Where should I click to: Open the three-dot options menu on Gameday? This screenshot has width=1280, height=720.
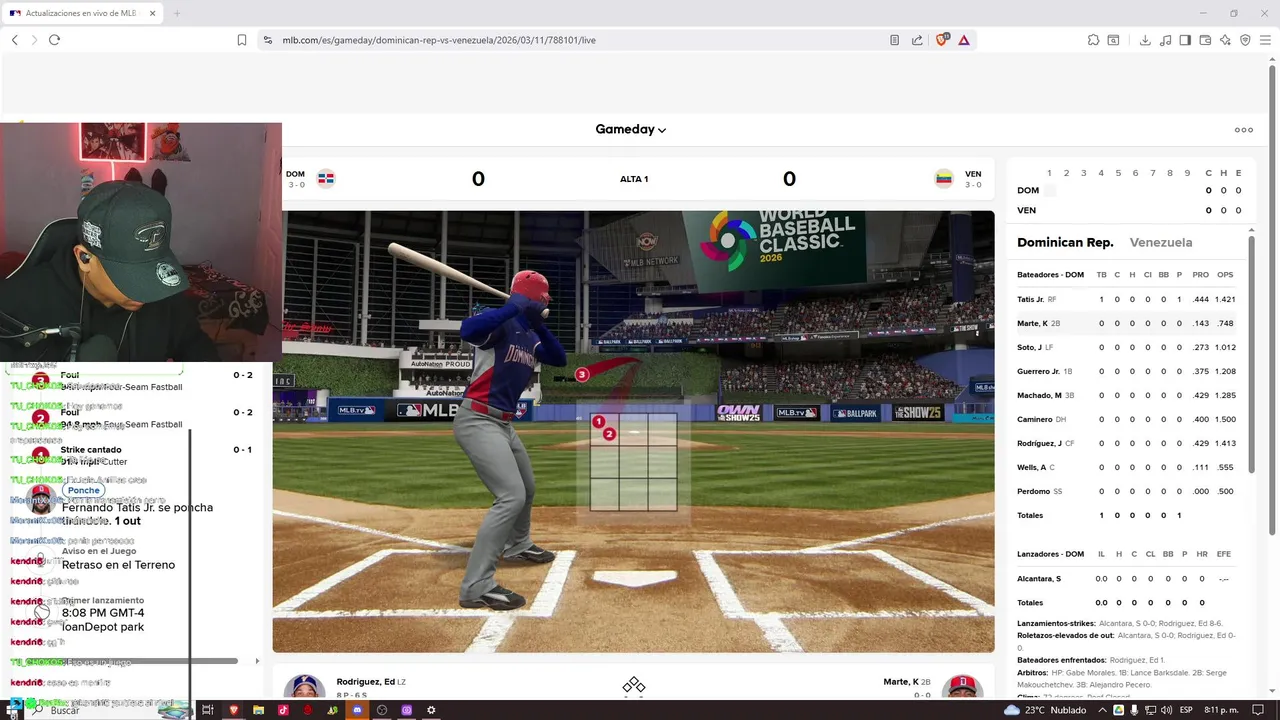(1244, 130)
